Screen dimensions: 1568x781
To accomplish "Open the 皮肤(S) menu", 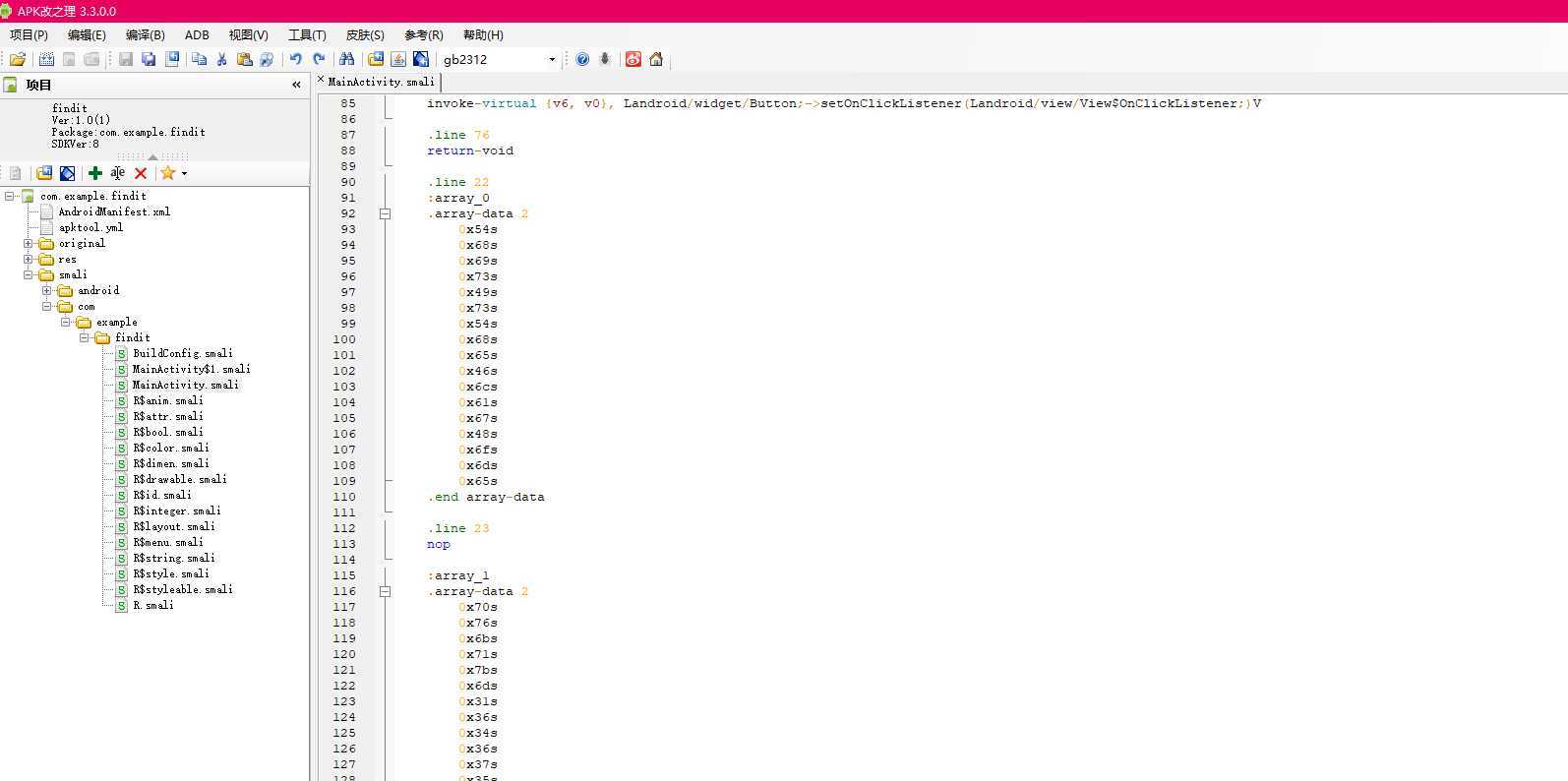I will pyautogui.click(x=365, y=34).
